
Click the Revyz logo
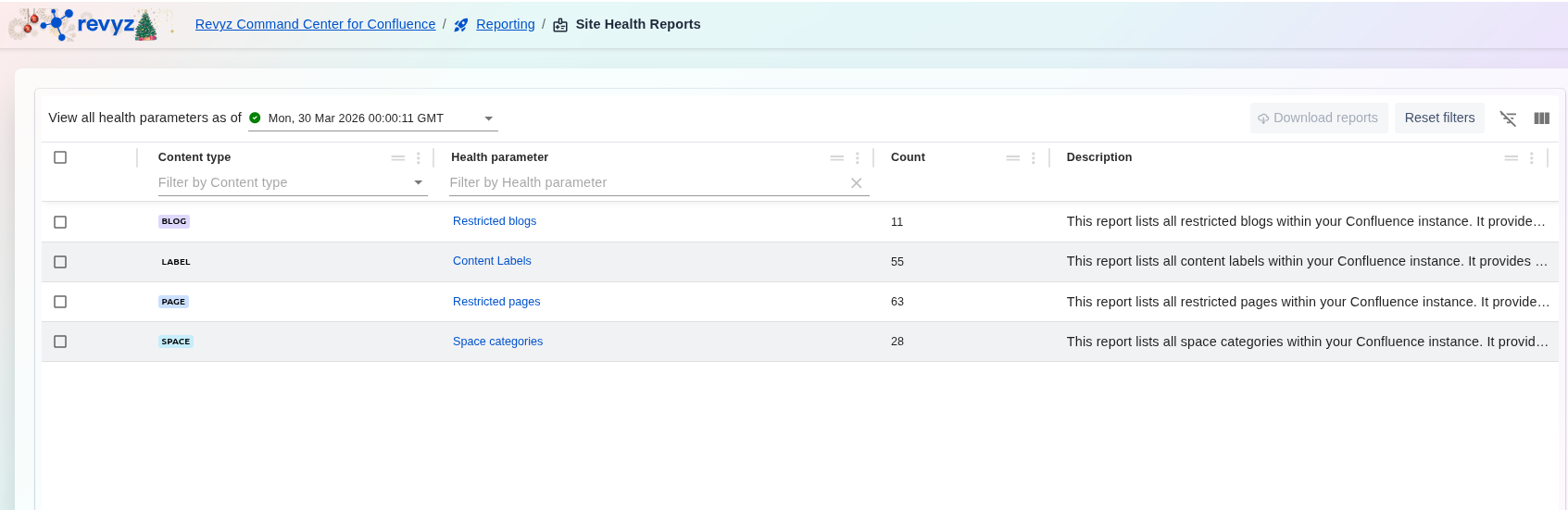pos(91,25)
